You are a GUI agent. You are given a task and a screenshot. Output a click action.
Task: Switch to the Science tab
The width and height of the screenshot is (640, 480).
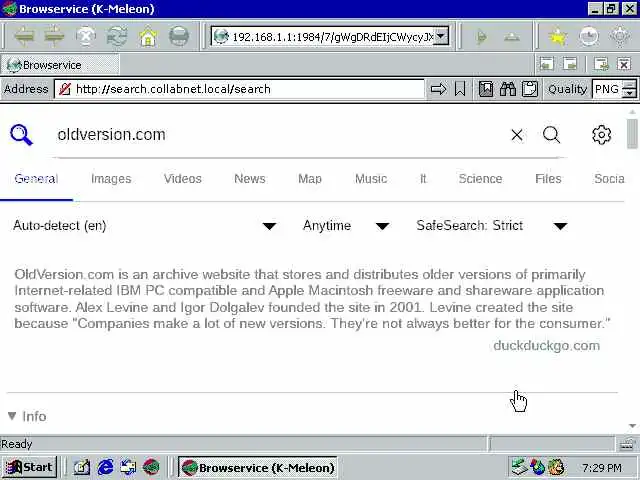click(x=480, y=179)
